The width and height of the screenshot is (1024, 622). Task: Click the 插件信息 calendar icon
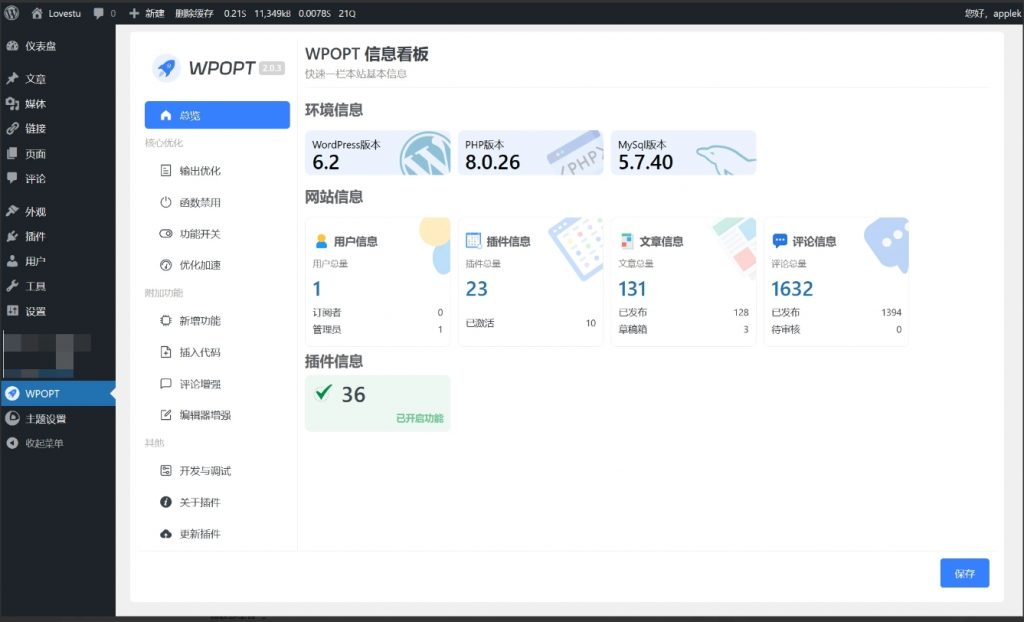pos(473,241)
